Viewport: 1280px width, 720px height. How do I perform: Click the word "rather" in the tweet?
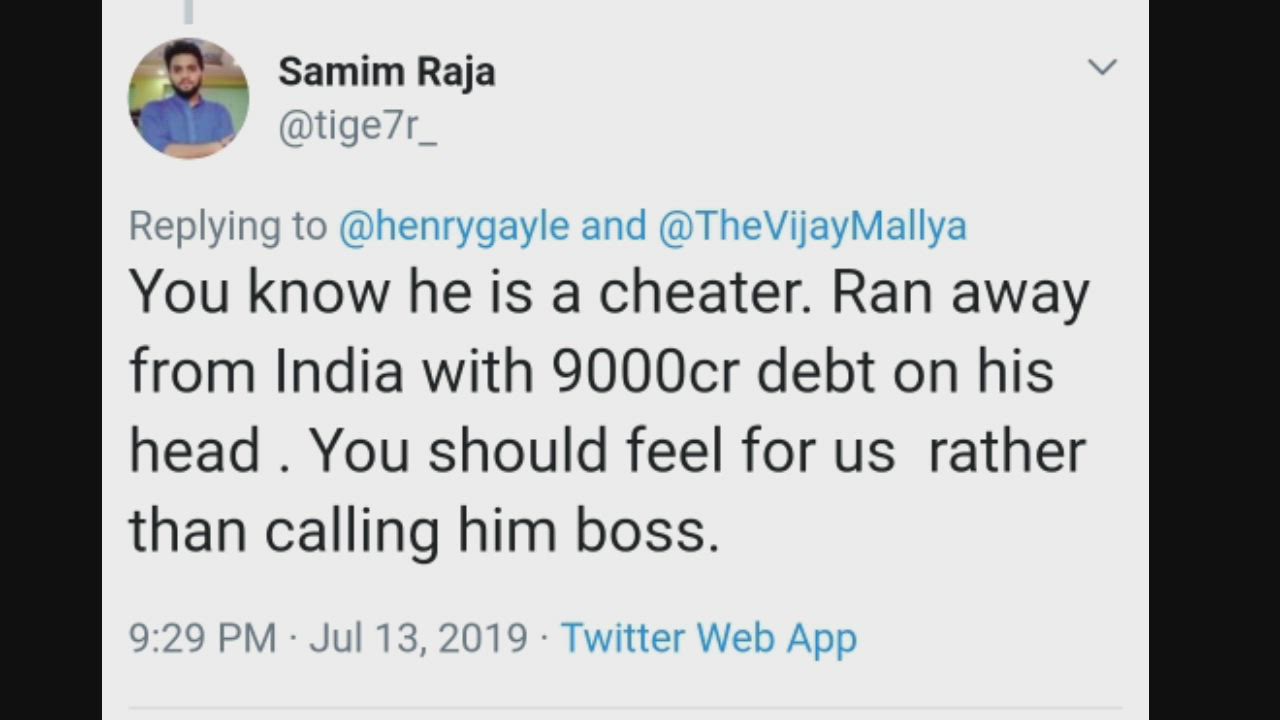click(1006, 450)
